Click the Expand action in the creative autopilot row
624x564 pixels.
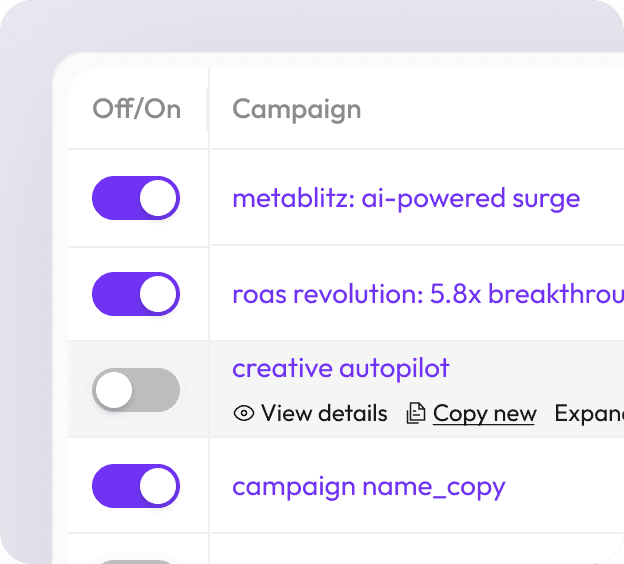point(589,414)
